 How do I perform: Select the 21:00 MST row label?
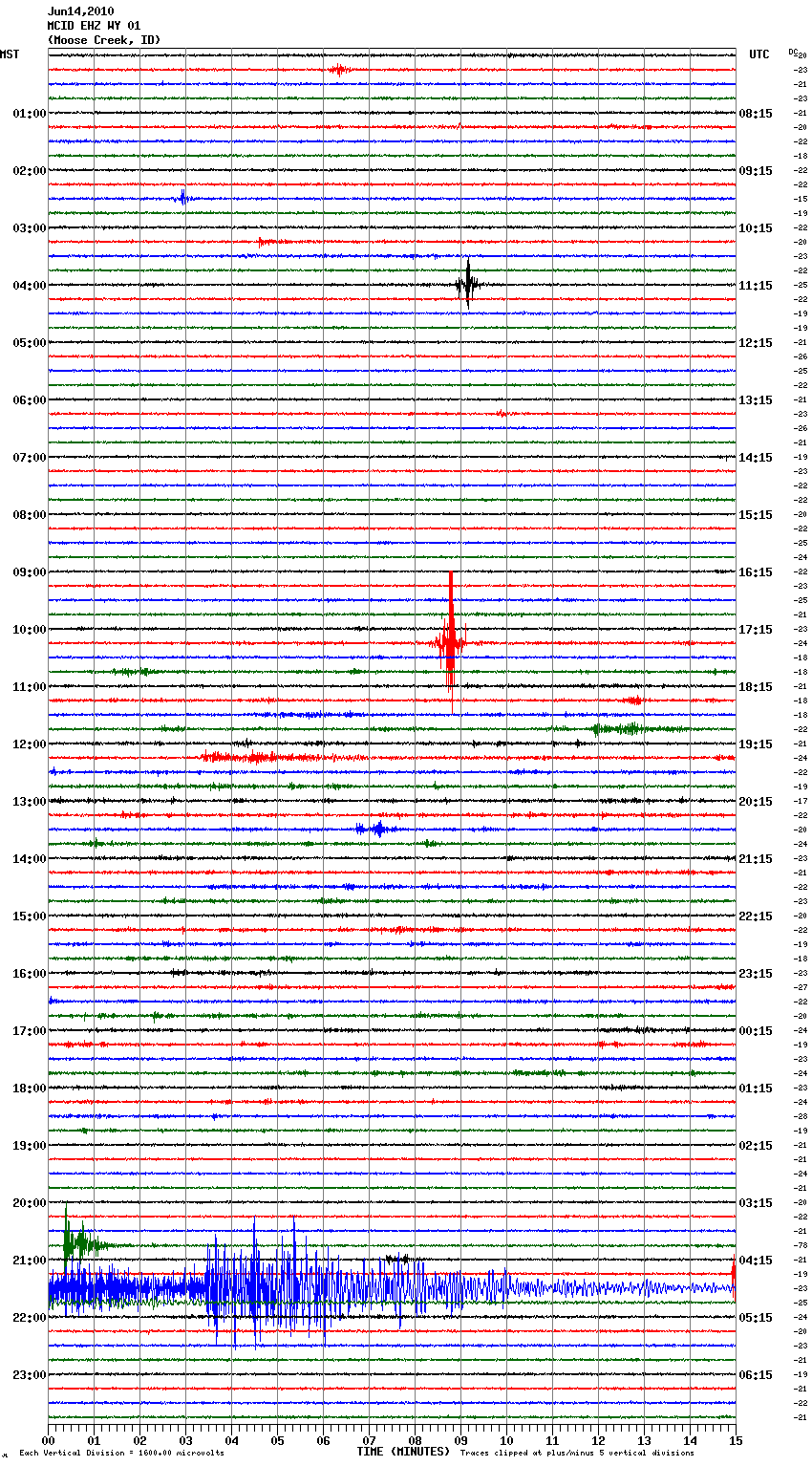pyautogui.click(x=30, y=1261)
